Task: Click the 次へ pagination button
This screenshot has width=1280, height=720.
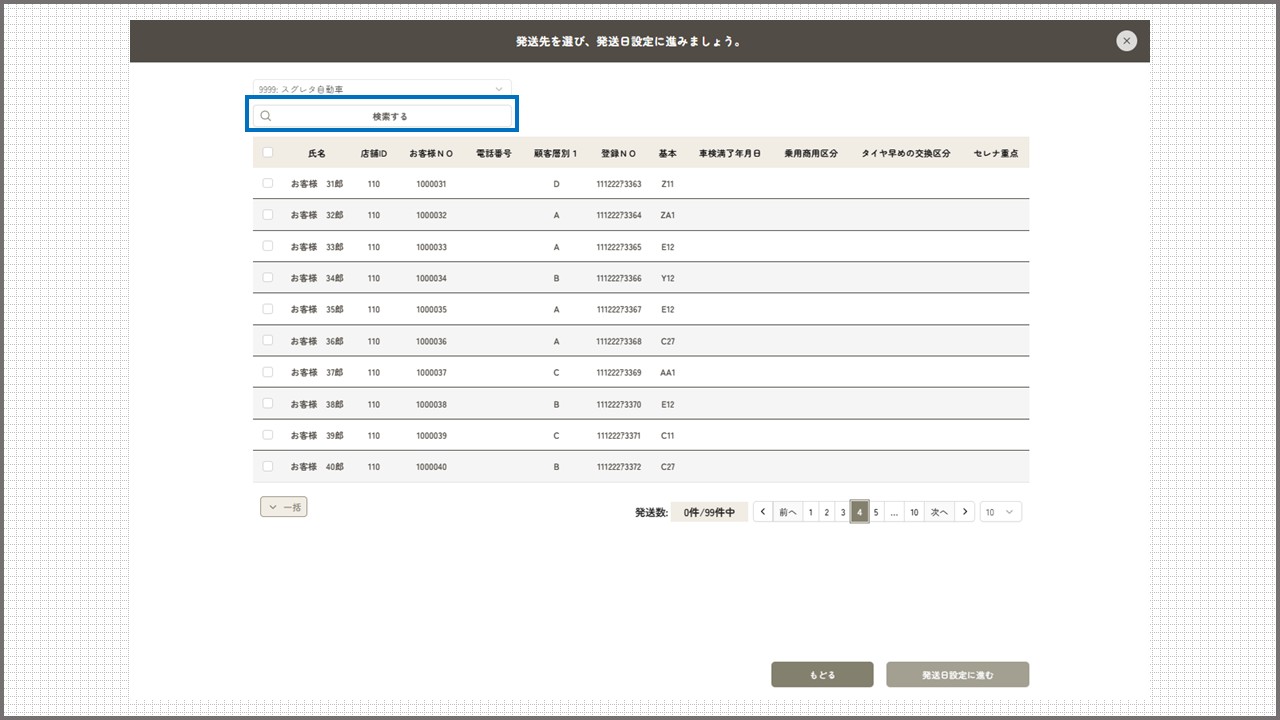Action: (939, 512)
